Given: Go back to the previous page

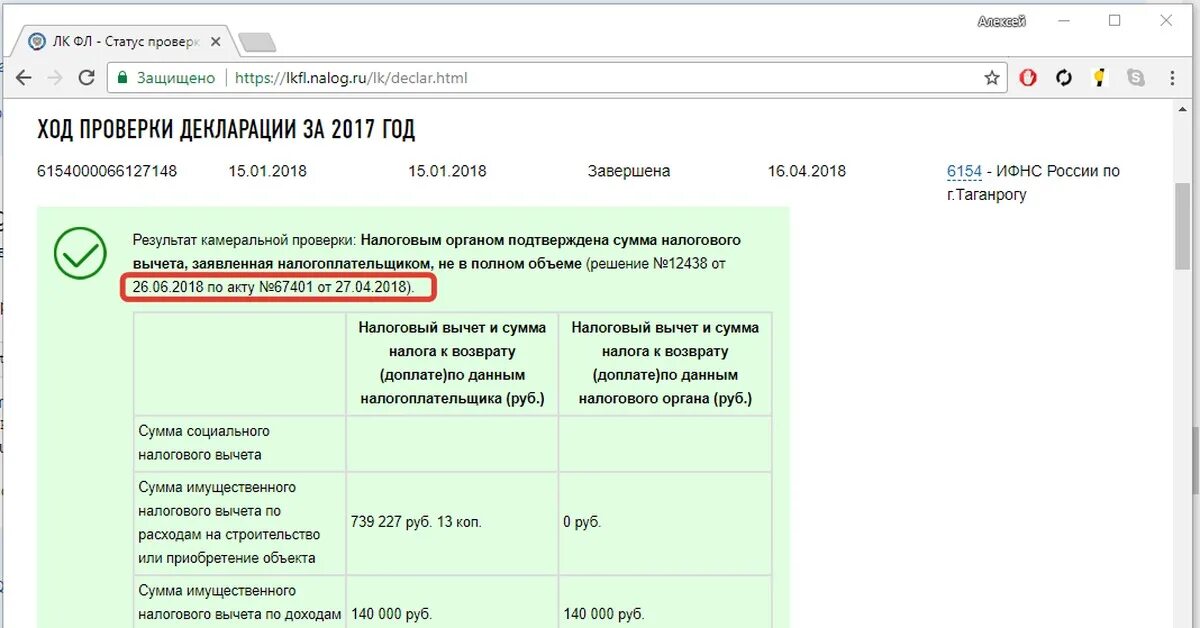Looking at the screenshot, I should (x=25, y=77).
